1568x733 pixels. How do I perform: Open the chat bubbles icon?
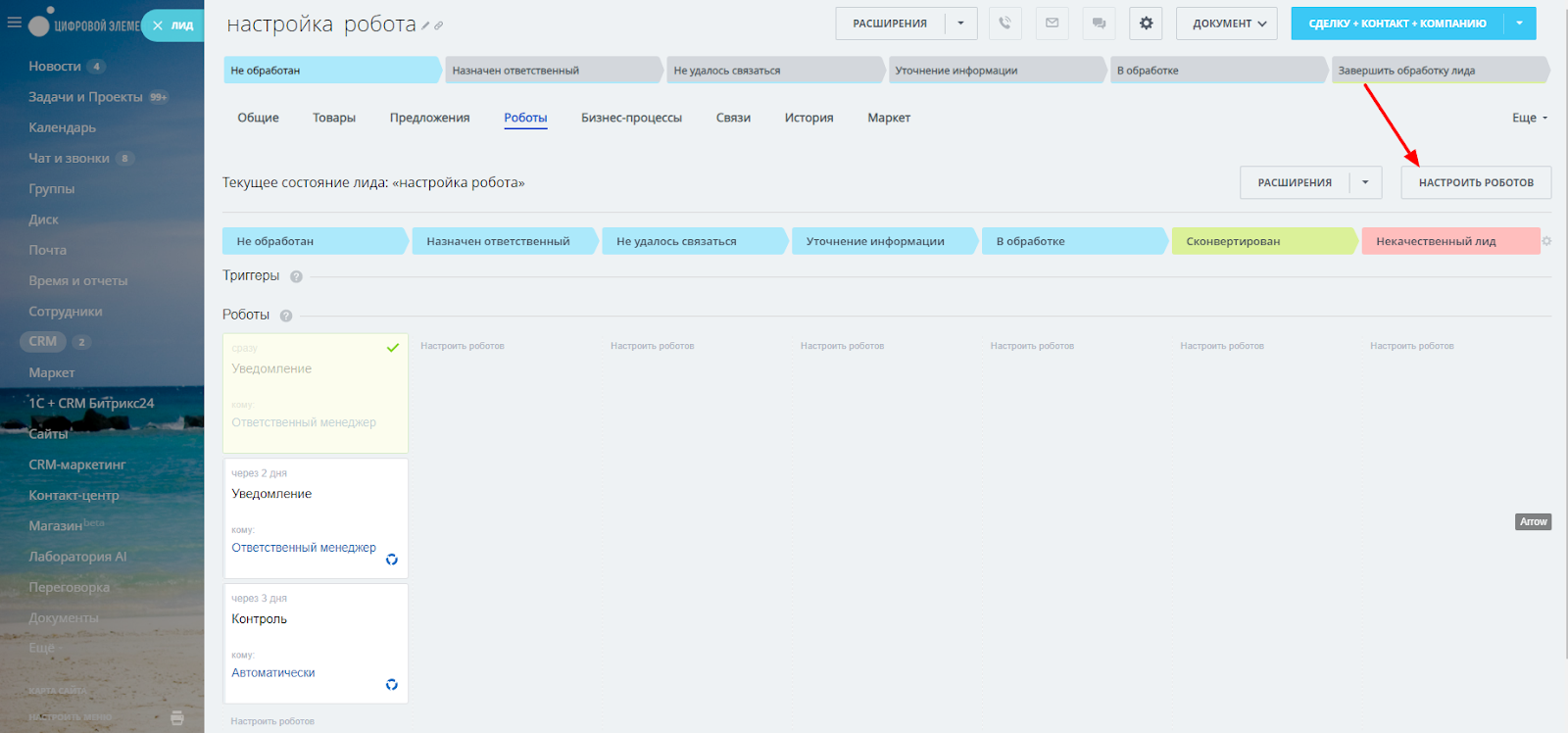point(1099,24)
